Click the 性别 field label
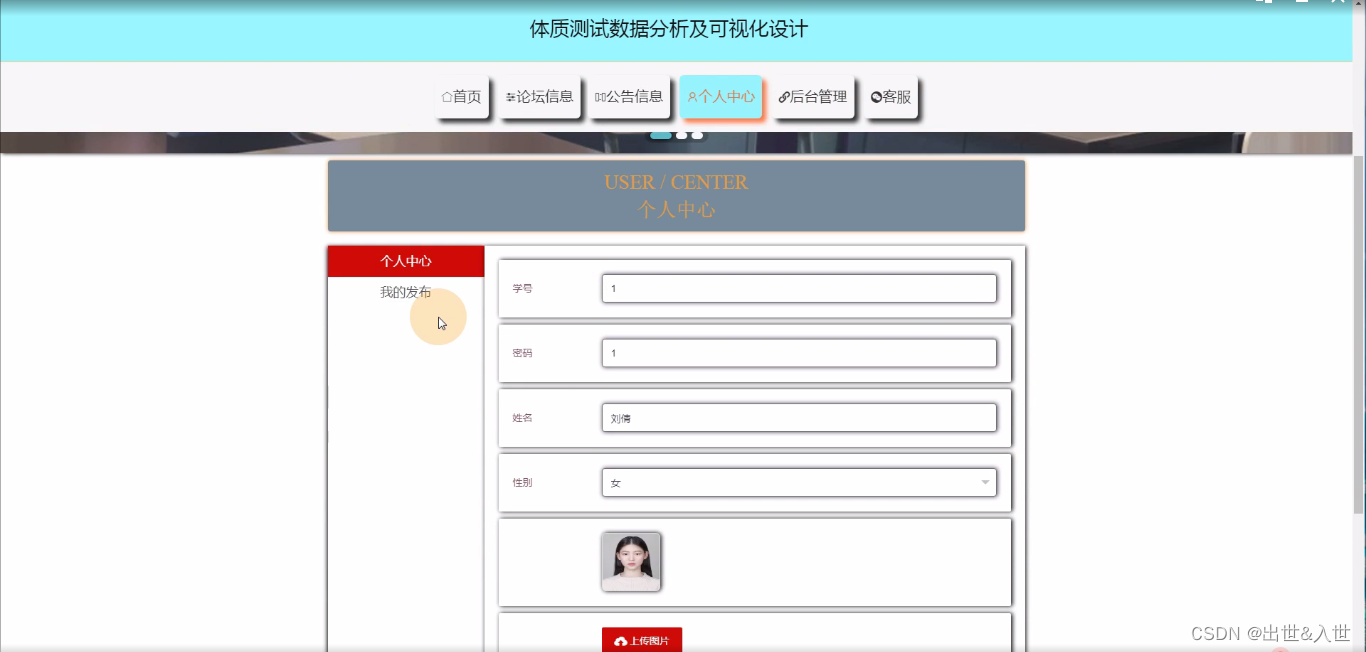Screen dimensions: 1366x652 click(x=522, y=482)
